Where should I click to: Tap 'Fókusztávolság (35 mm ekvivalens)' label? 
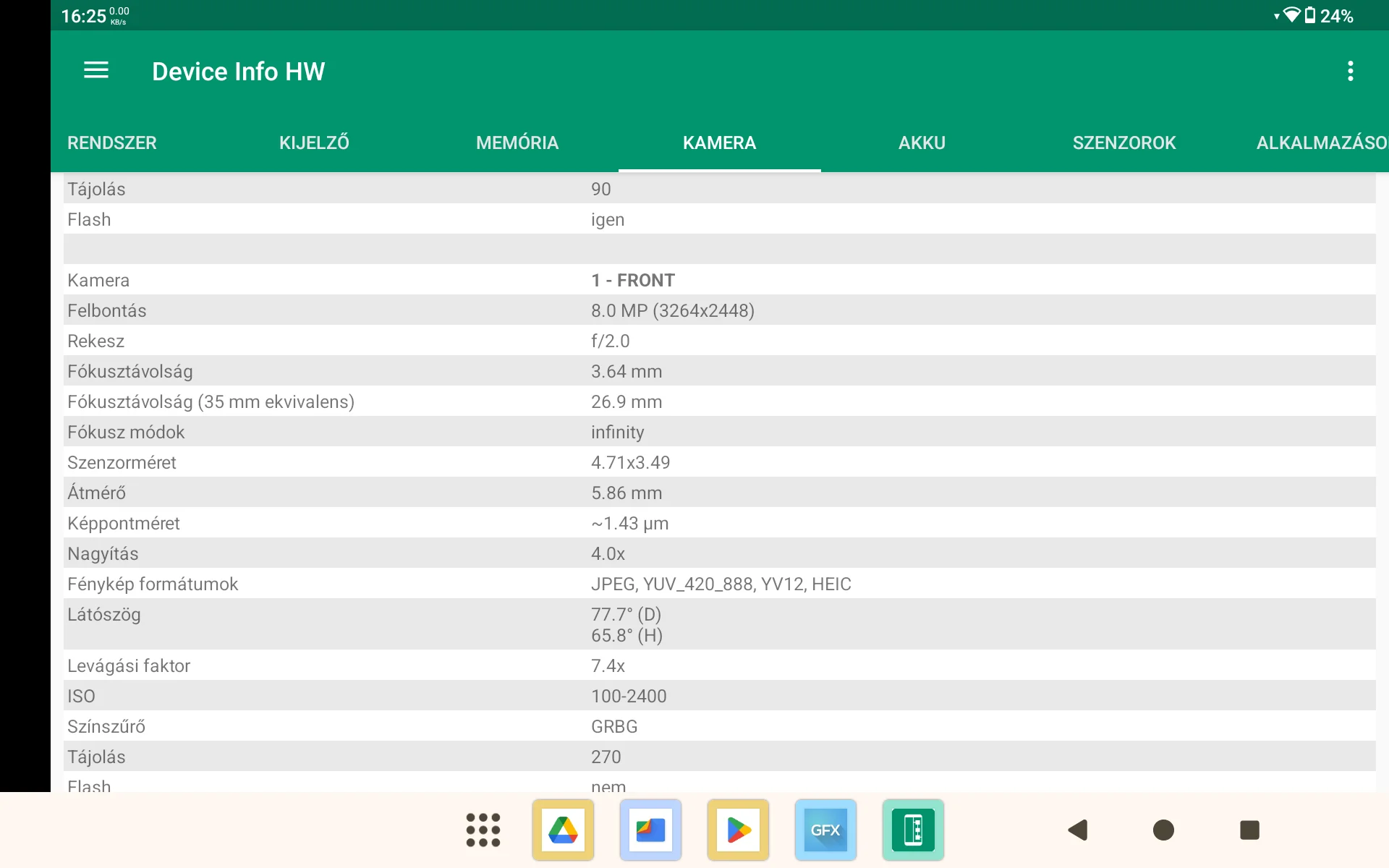[211, 401]
